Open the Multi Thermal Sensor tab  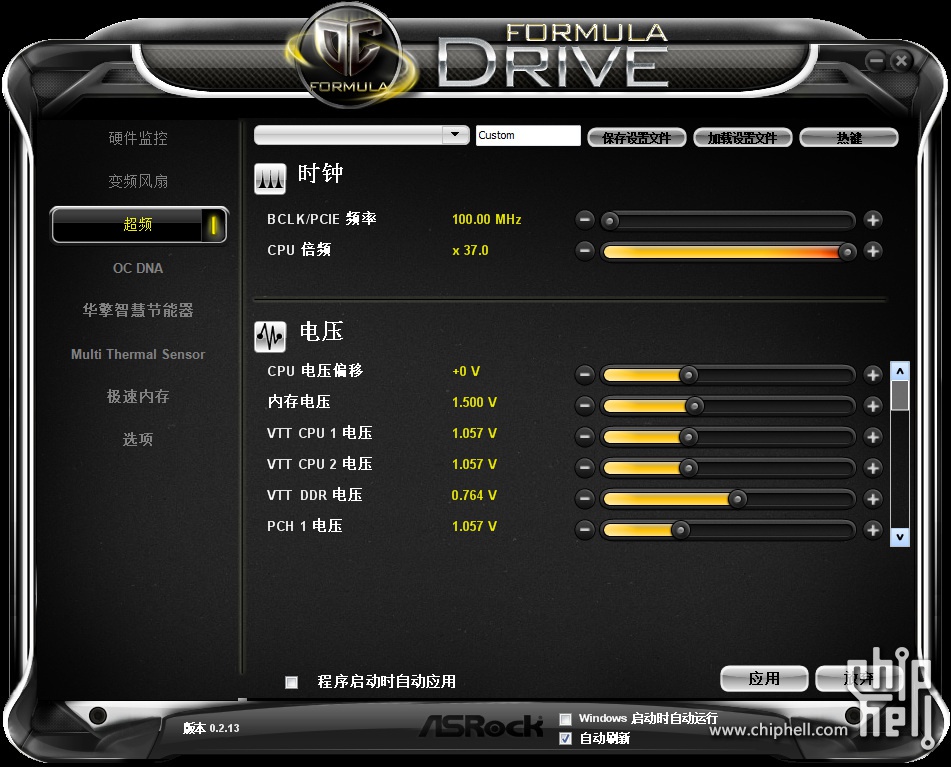coord(138,354)
